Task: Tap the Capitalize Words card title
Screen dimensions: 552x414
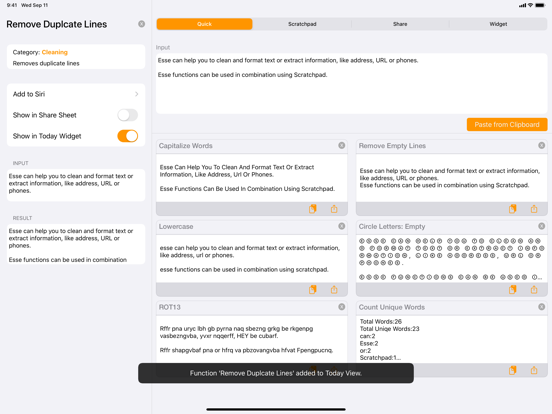Action: tap(186, 146)
